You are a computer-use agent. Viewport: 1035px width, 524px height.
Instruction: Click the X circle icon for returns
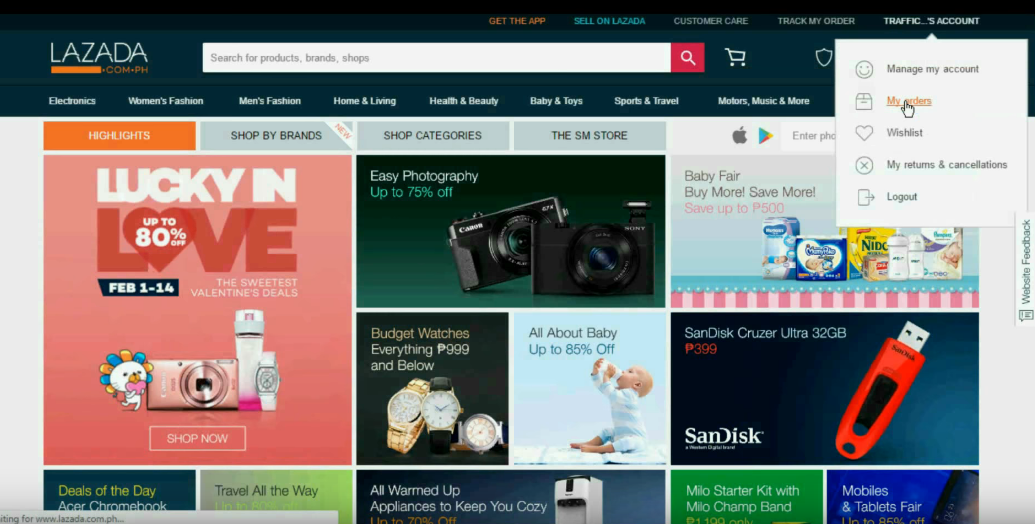click(864, 165)
